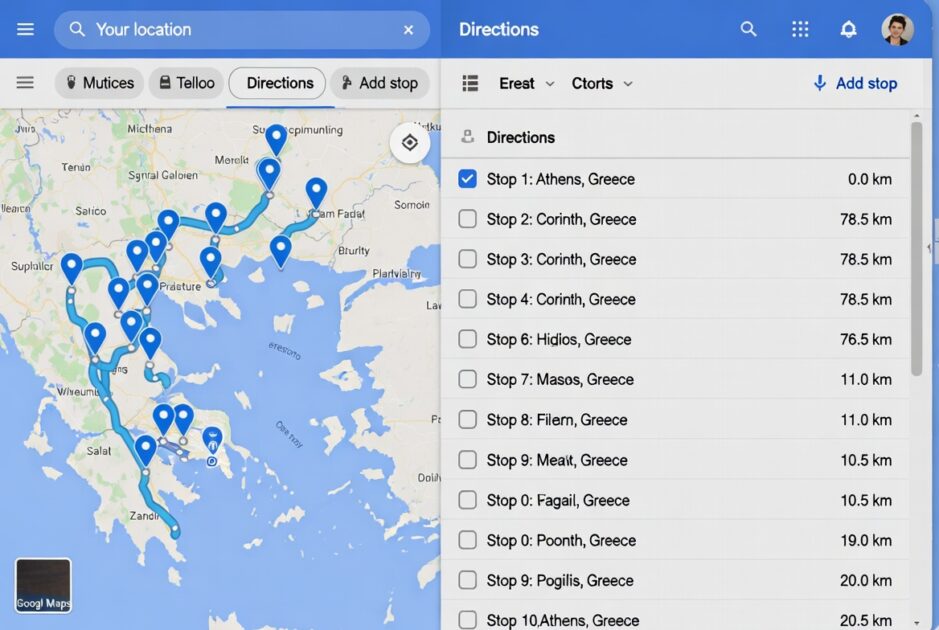Click the Google Maps logo thumbnail

[x=43, y=584]
